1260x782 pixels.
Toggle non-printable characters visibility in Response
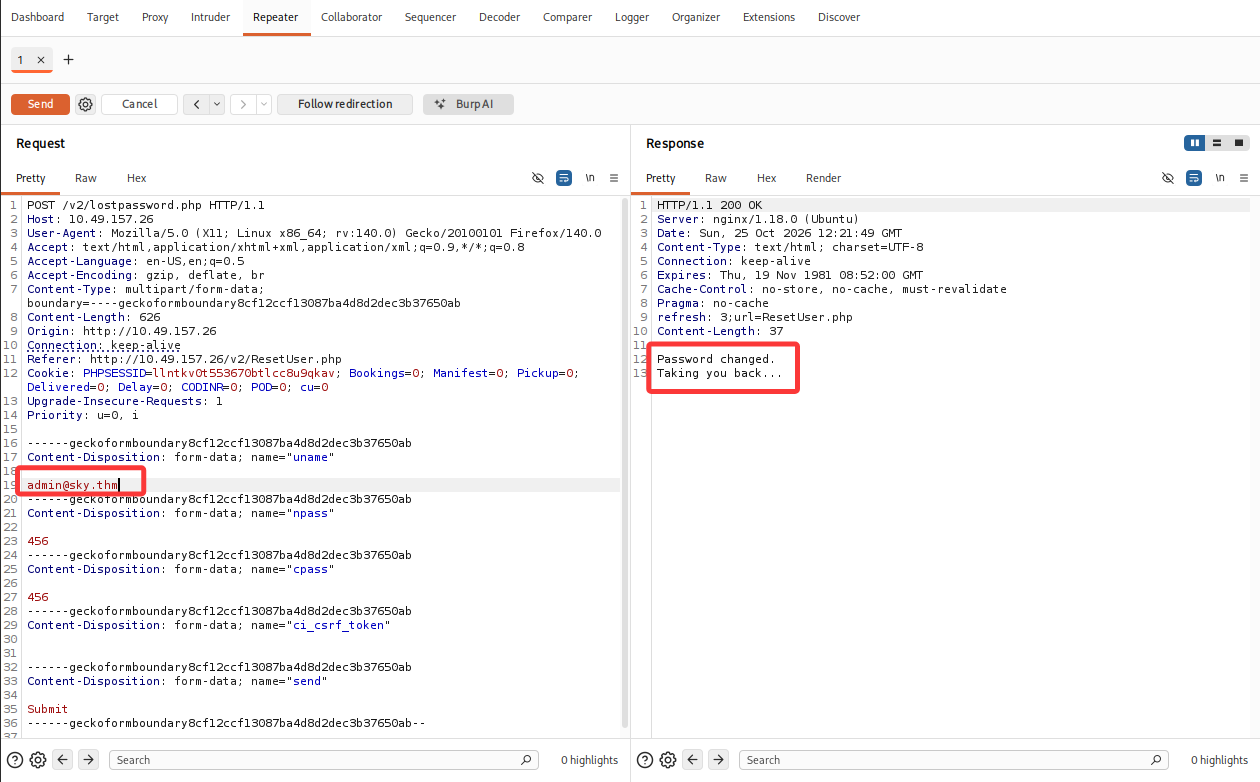pos(1168,178)
